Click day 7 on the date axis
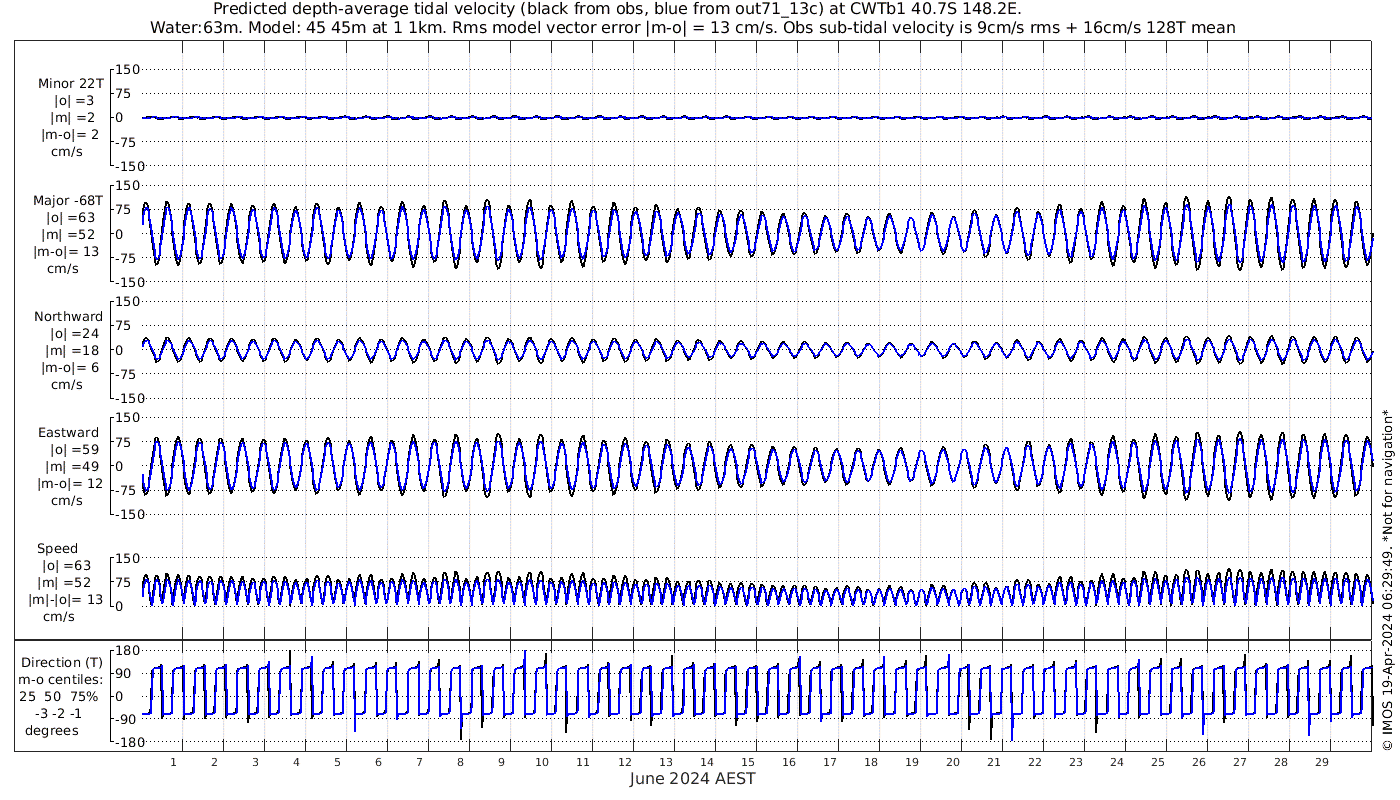This screenshot has height=800, width=1400. pos(420,762)
